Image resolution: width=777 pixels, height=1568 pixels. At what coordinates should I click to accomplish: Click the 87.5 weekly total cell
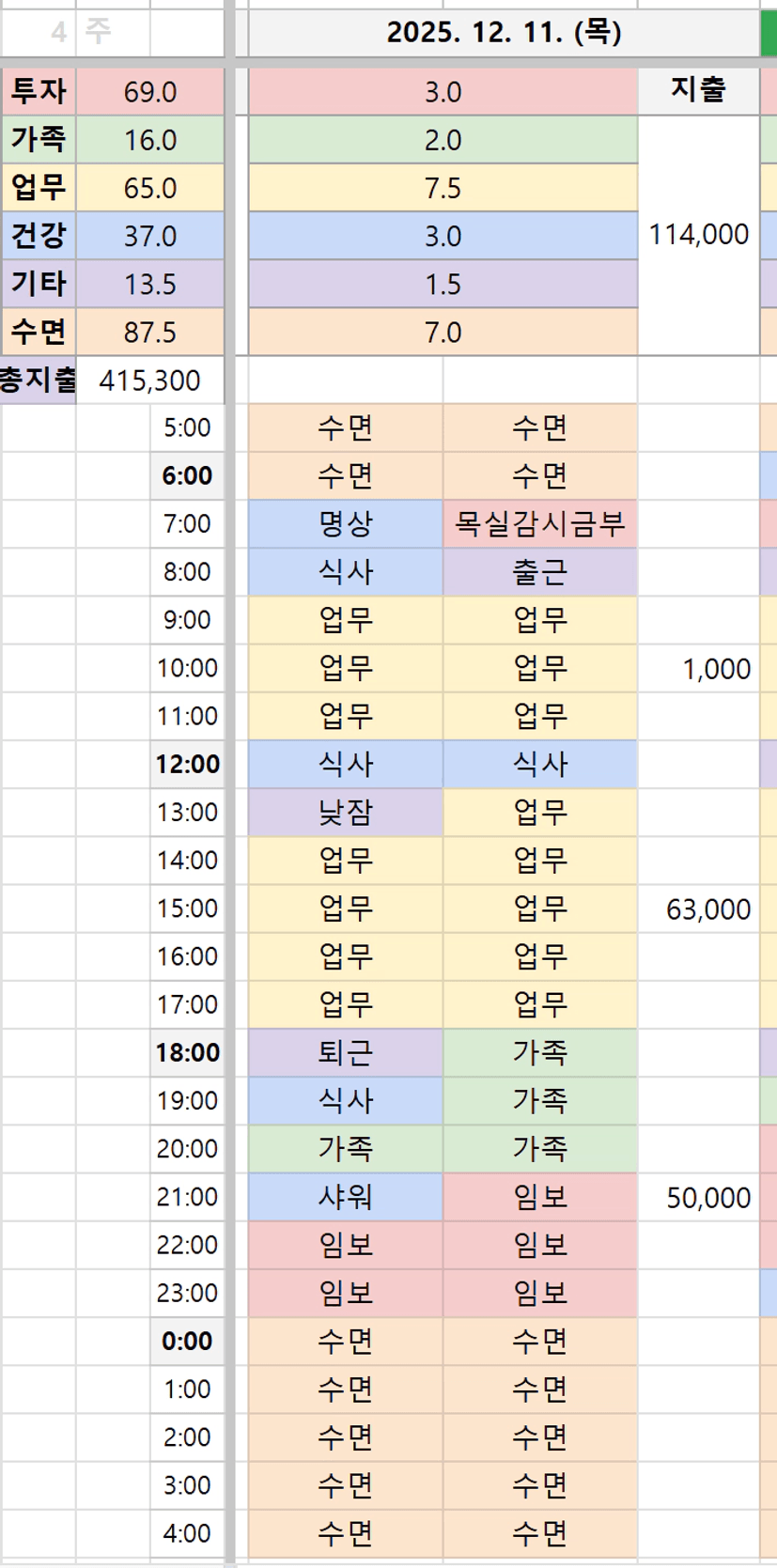(x=150, y=333)
